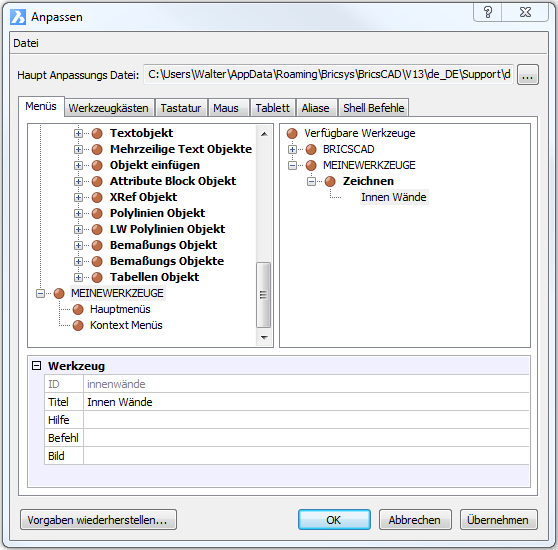Switch to the Tastatur tab

click(181, 108)
